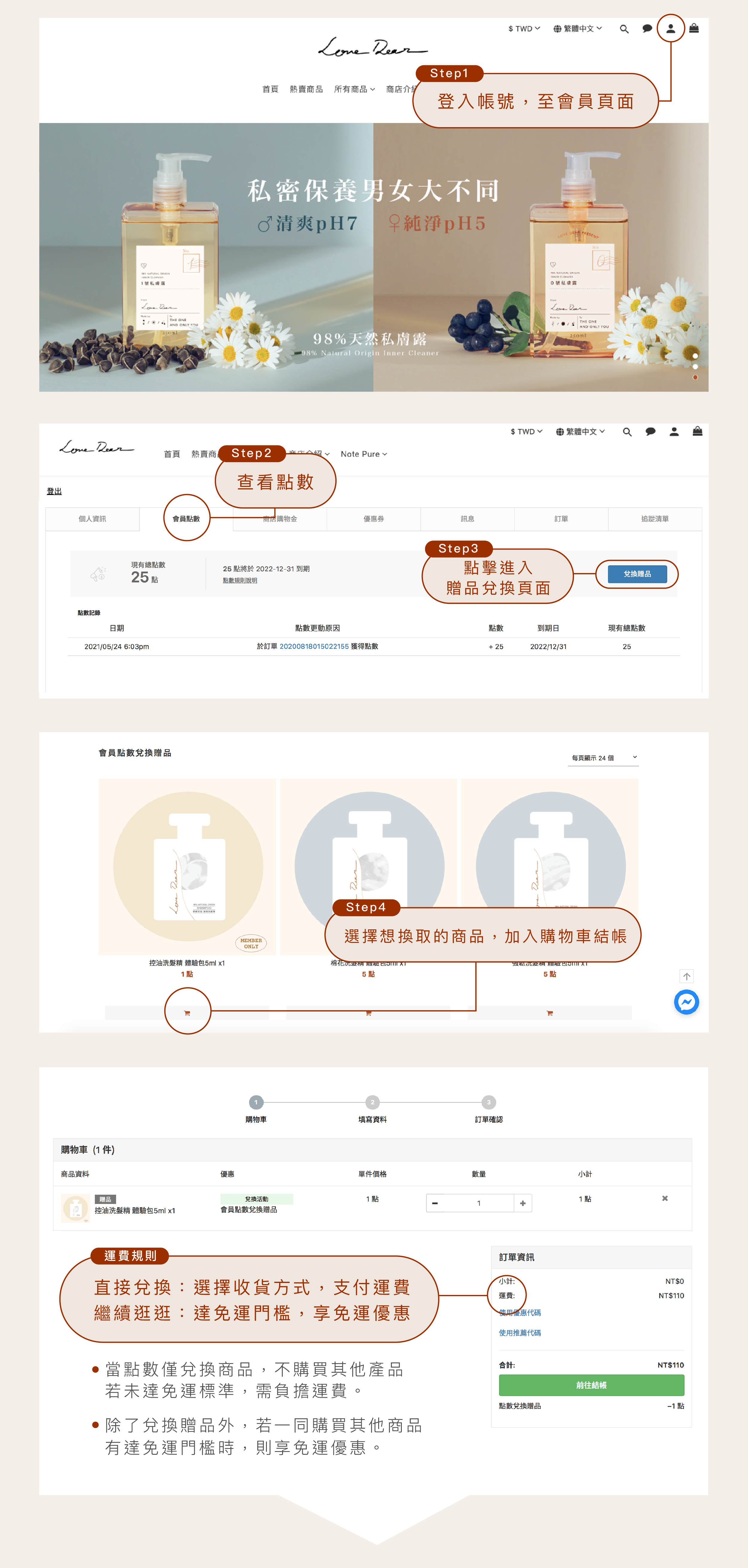The width and height of the screenshot is (748, 1568).
Task: Open the shopping bag icon in top header
Action: tap(693, 28)
